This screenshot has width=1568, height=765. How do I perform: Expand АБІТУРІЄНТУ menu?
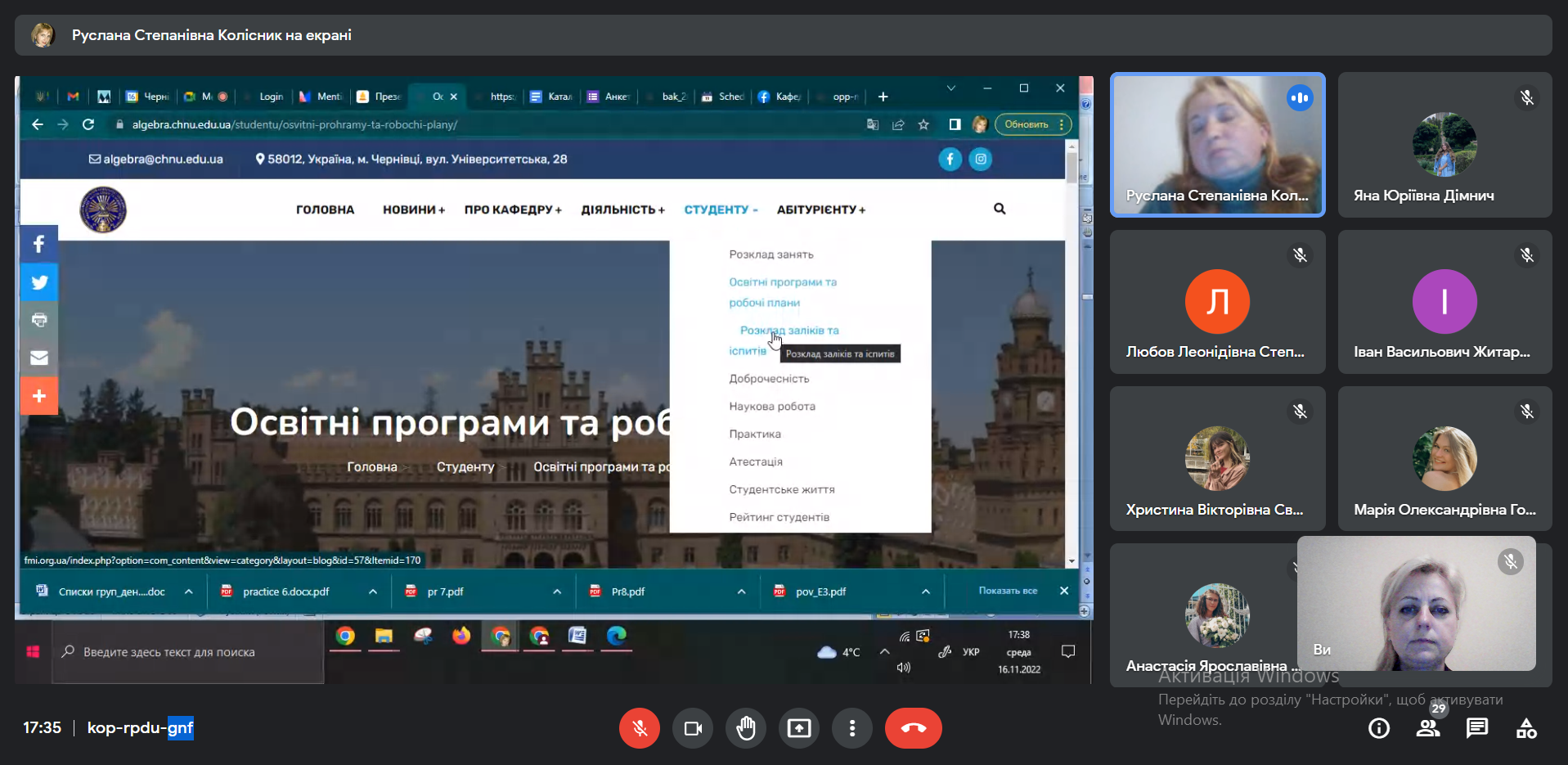[x=821, y=210]
